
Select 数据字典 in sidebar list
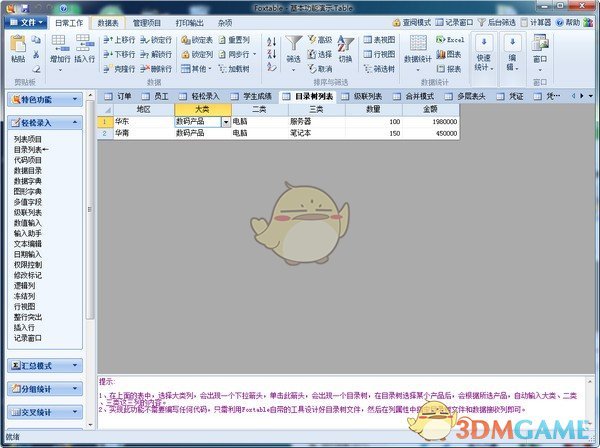coord(28,181)
